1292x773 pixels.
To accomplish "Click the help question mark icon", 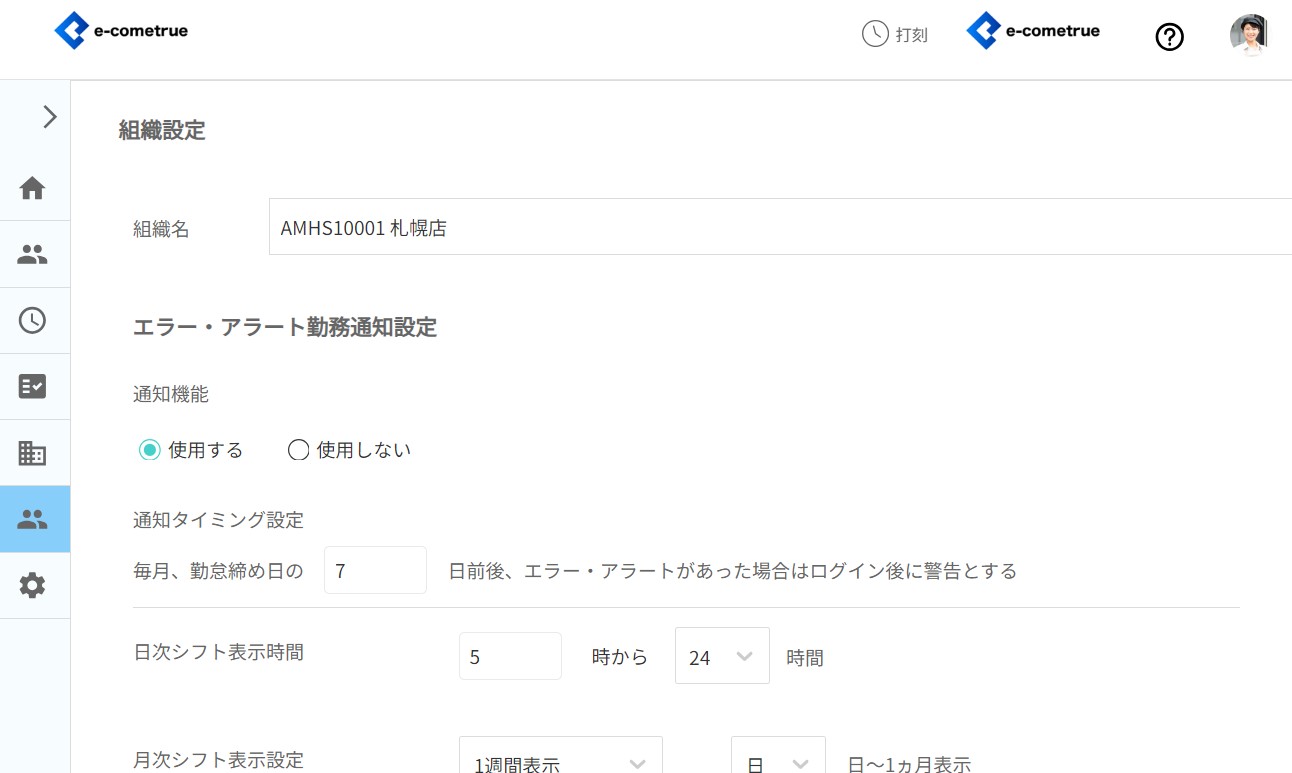I will [1169, 37].
